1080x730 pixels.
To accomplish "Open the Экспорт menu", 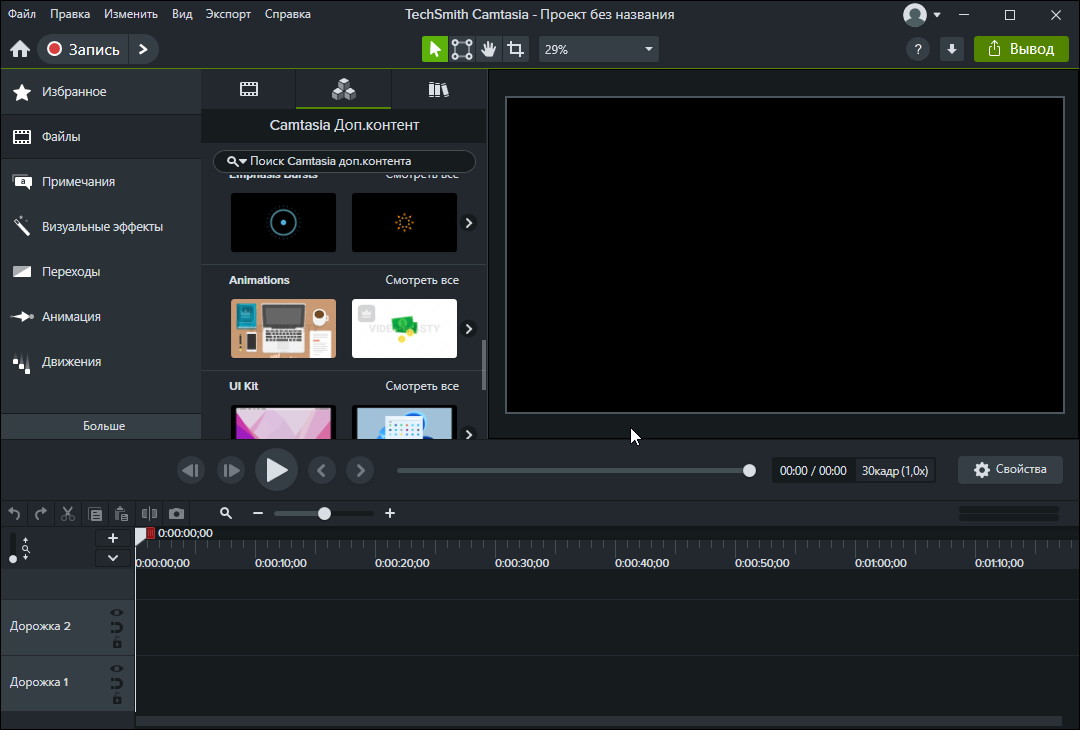I will click(x=228, y=14).
